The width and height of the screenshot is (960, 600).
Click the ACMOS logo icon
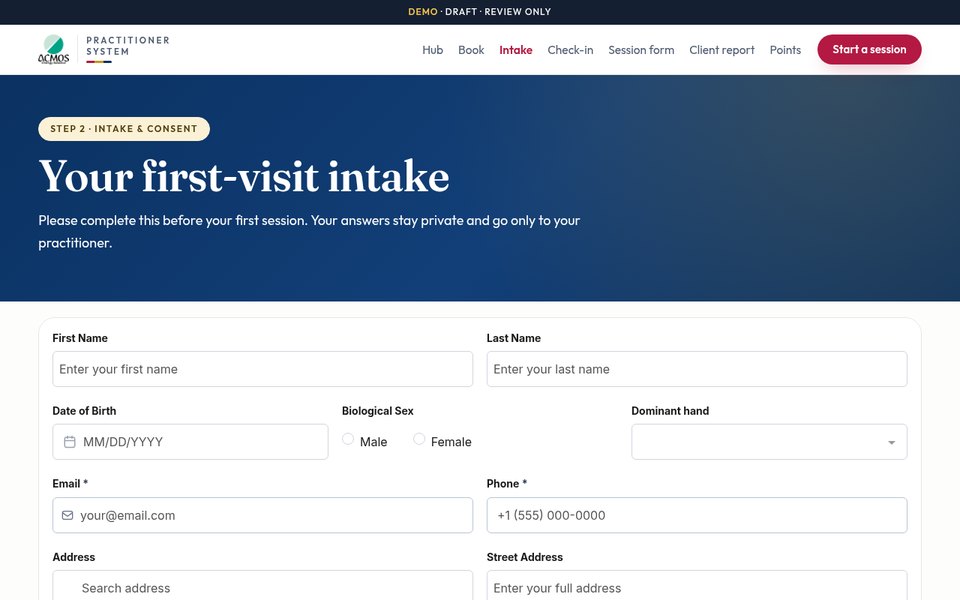[x=54, y=50]
